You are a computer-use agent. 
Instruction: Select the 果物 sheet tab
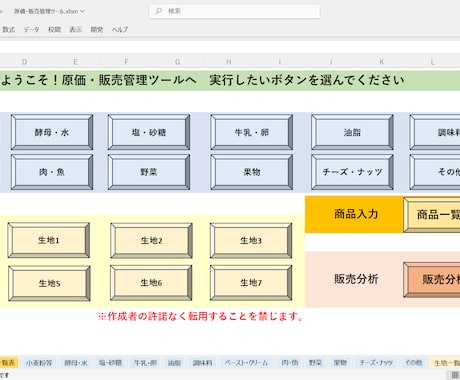340,363
